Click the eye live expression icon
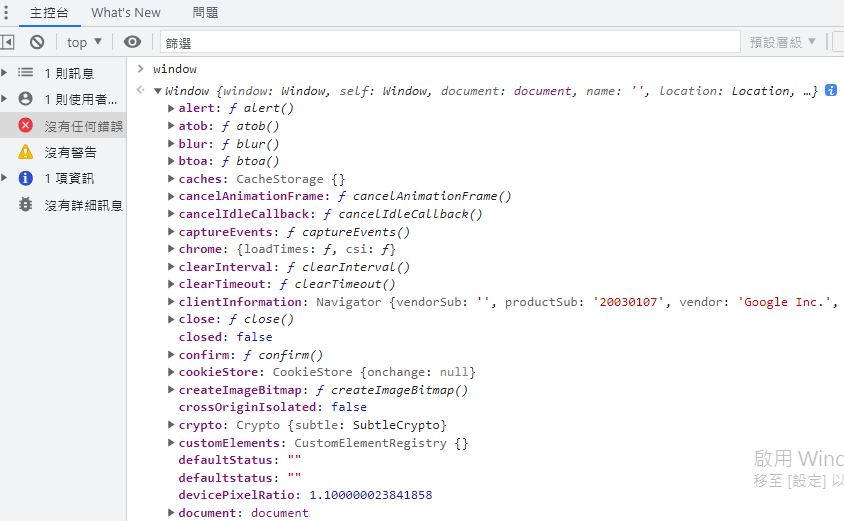Viewport: 844px width, 521px height. click(x=132, y=42)
